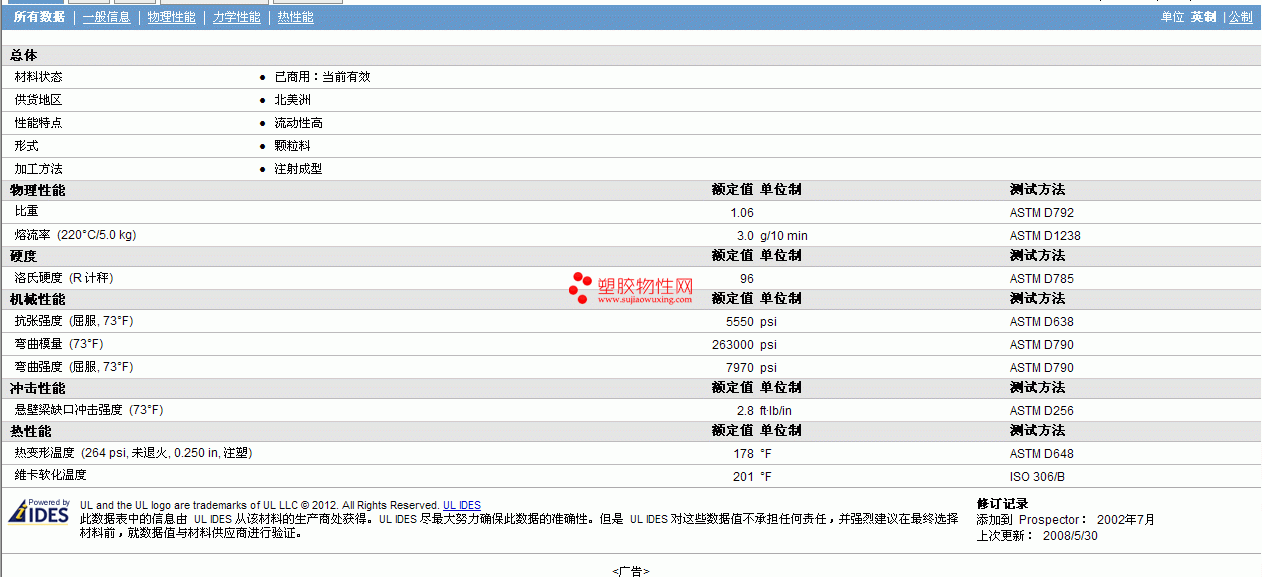Click the 颗粒料 value
The image size is (1262, 577).
point(292,146)
